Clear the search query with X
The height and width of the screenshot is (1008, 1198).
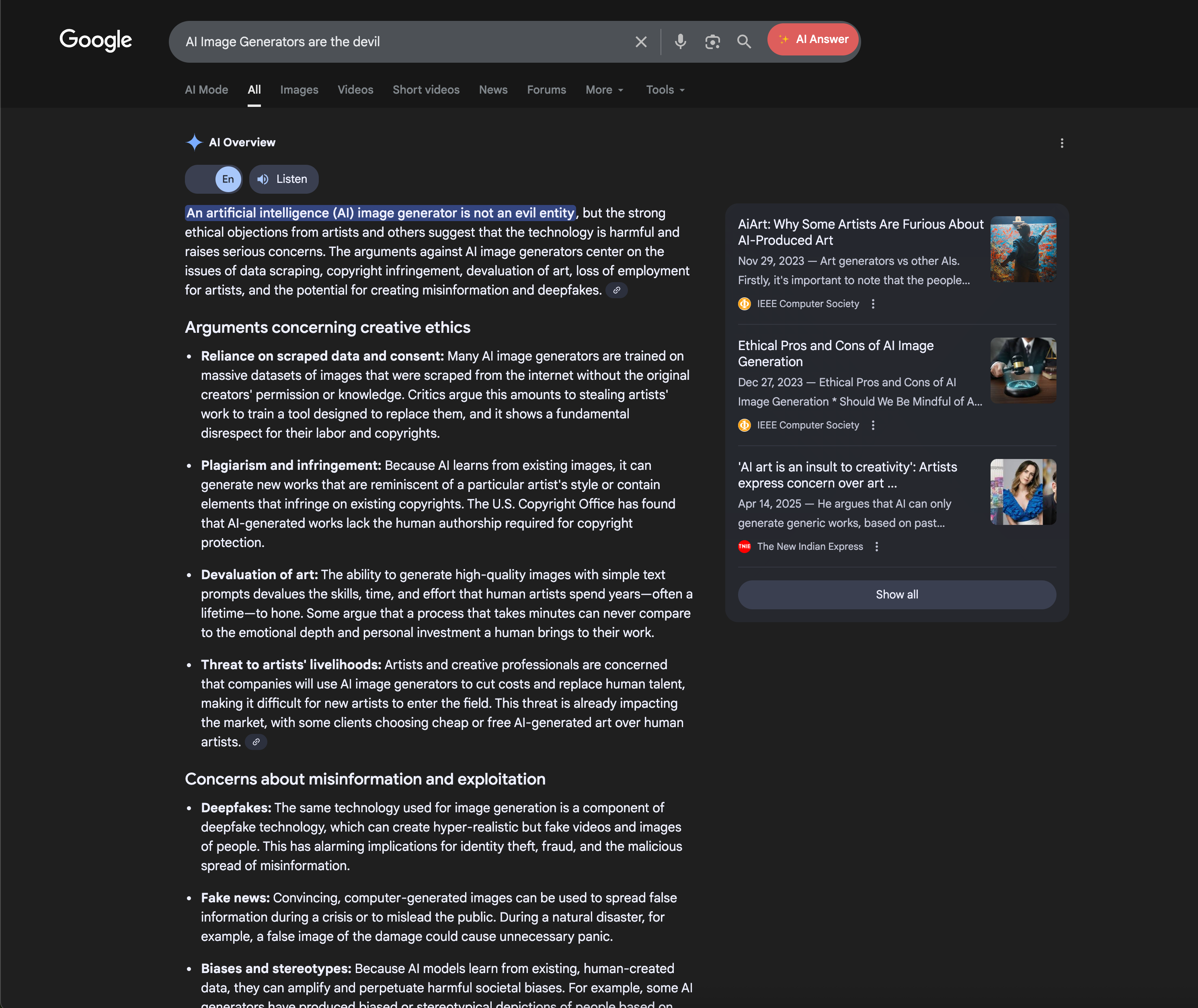641,42
